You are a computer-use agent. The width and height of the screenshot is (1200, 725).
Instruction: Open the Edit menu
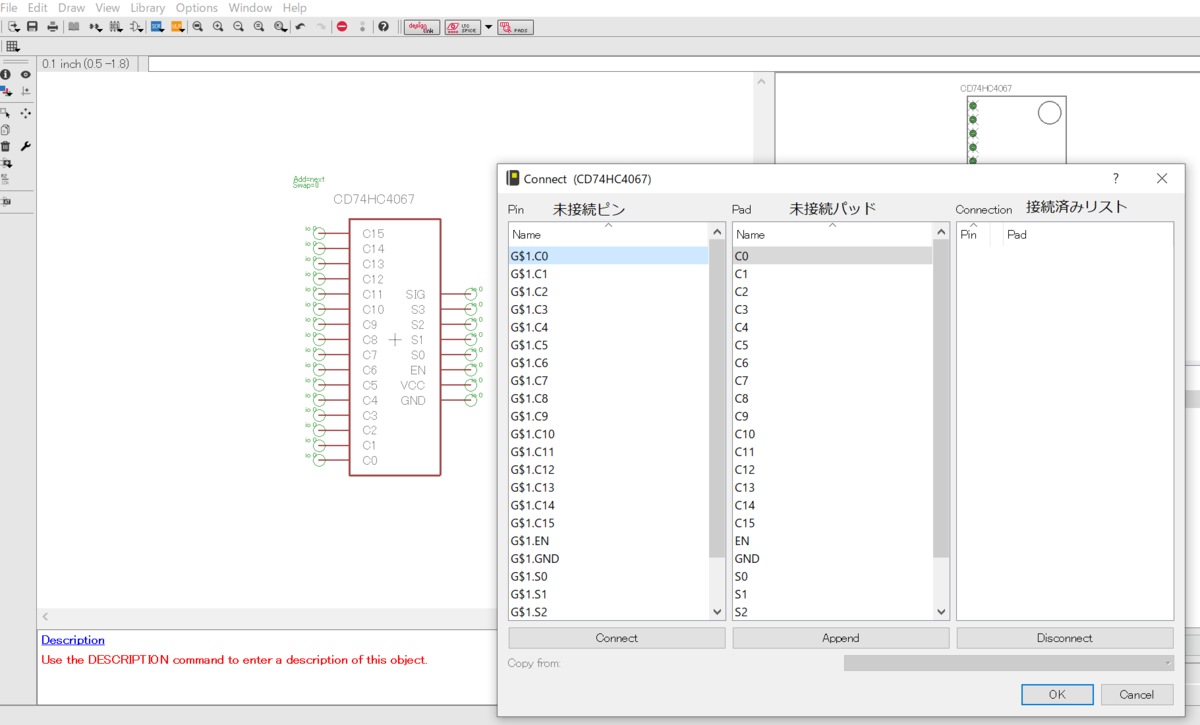coord(38,8)
